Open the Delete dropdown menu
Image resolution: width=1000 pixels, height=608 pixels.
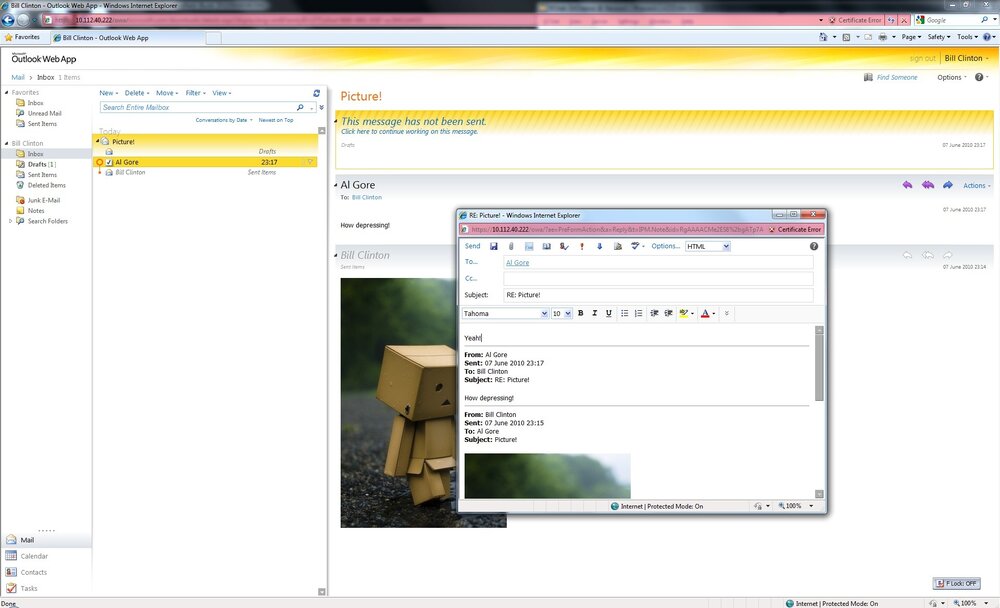click(136, 93)
